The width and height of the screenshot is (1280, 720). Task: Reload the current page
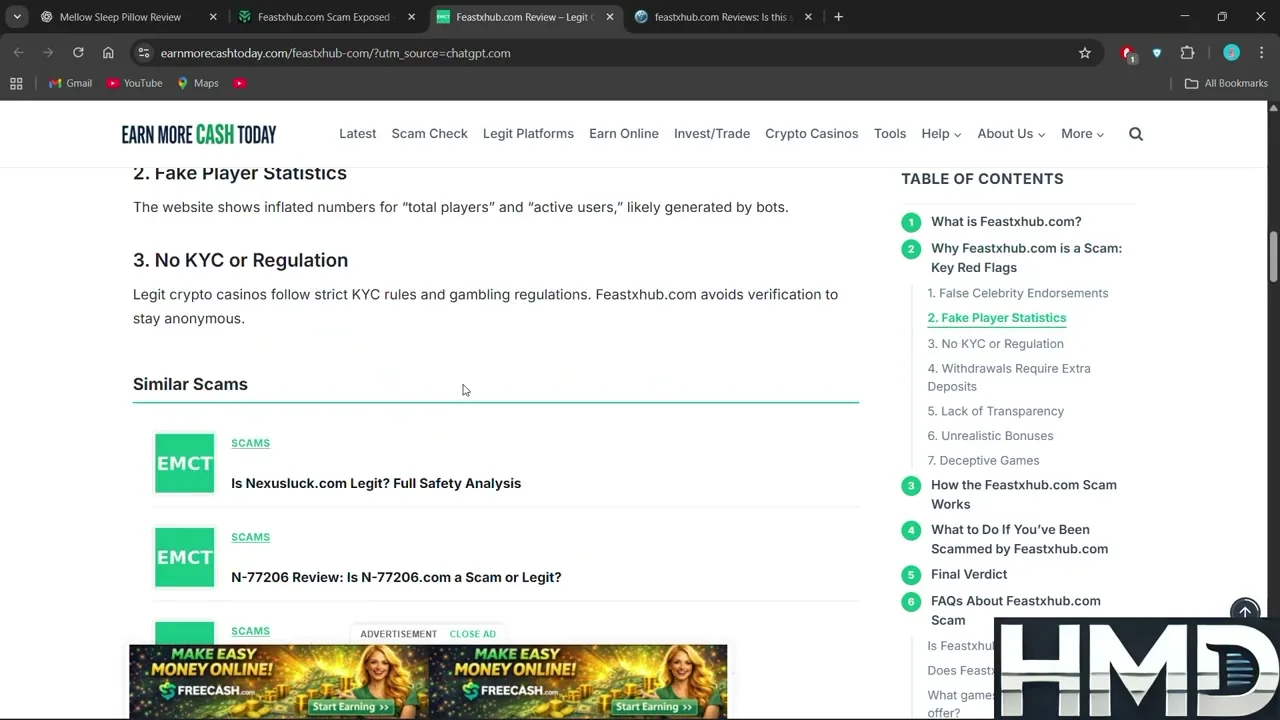coord(78,53)
